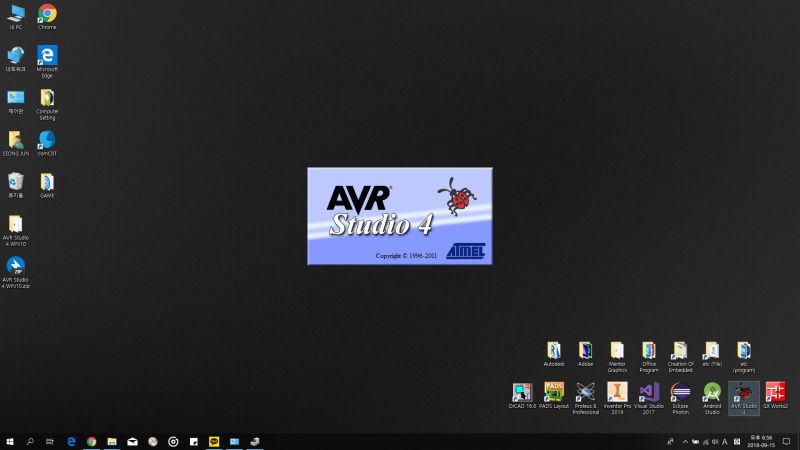Open Inventor Pro 2019 shortcut
Image resolution: width=800 pixels, height=450 pixels.
[617, 398]
